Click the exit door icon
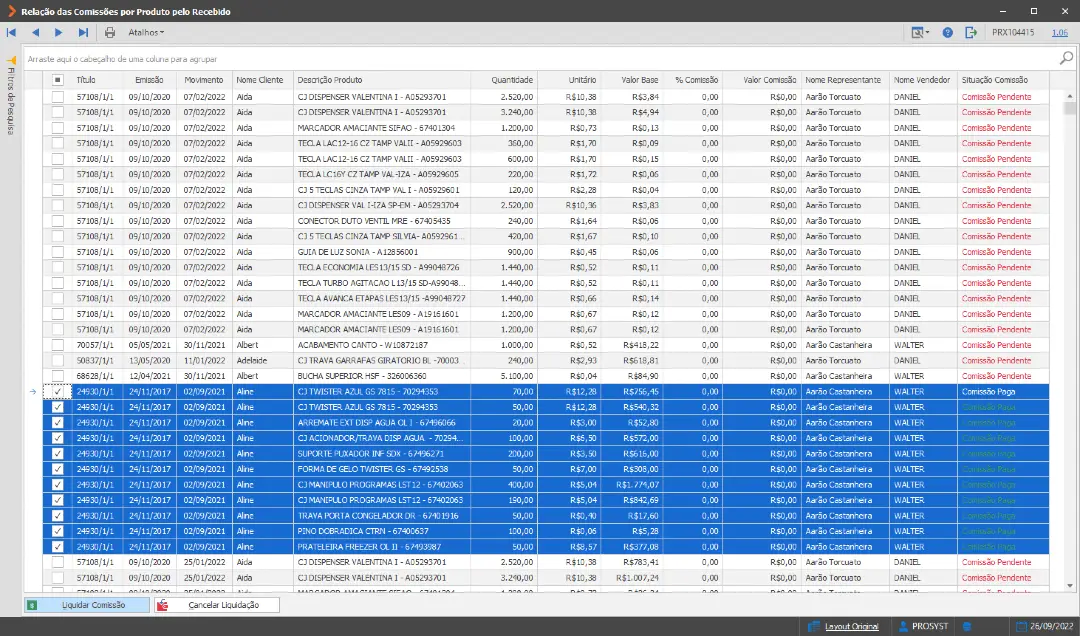This screenshot has height=636, width=1080. (970, 32)
